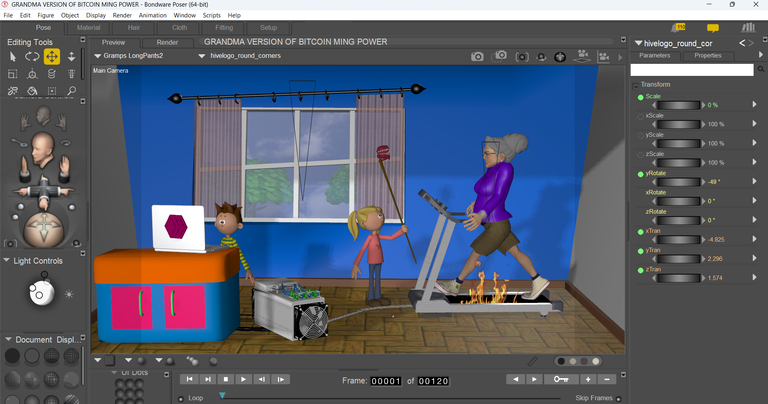This screenshot has width=768, height=404.
Task: Click the current frame number field
Action: pos(385,380)
